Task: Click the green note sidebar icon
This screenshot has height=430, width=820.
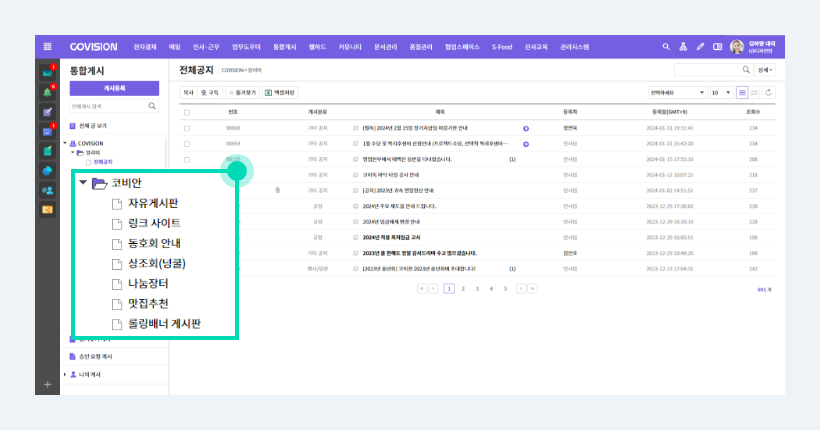Action: pos(48,151)
